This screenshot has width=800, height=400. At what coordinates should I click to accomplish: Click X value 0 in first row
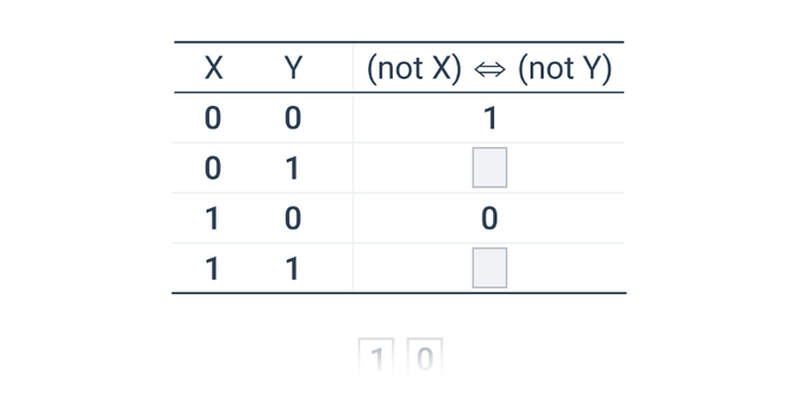[213, 118]
